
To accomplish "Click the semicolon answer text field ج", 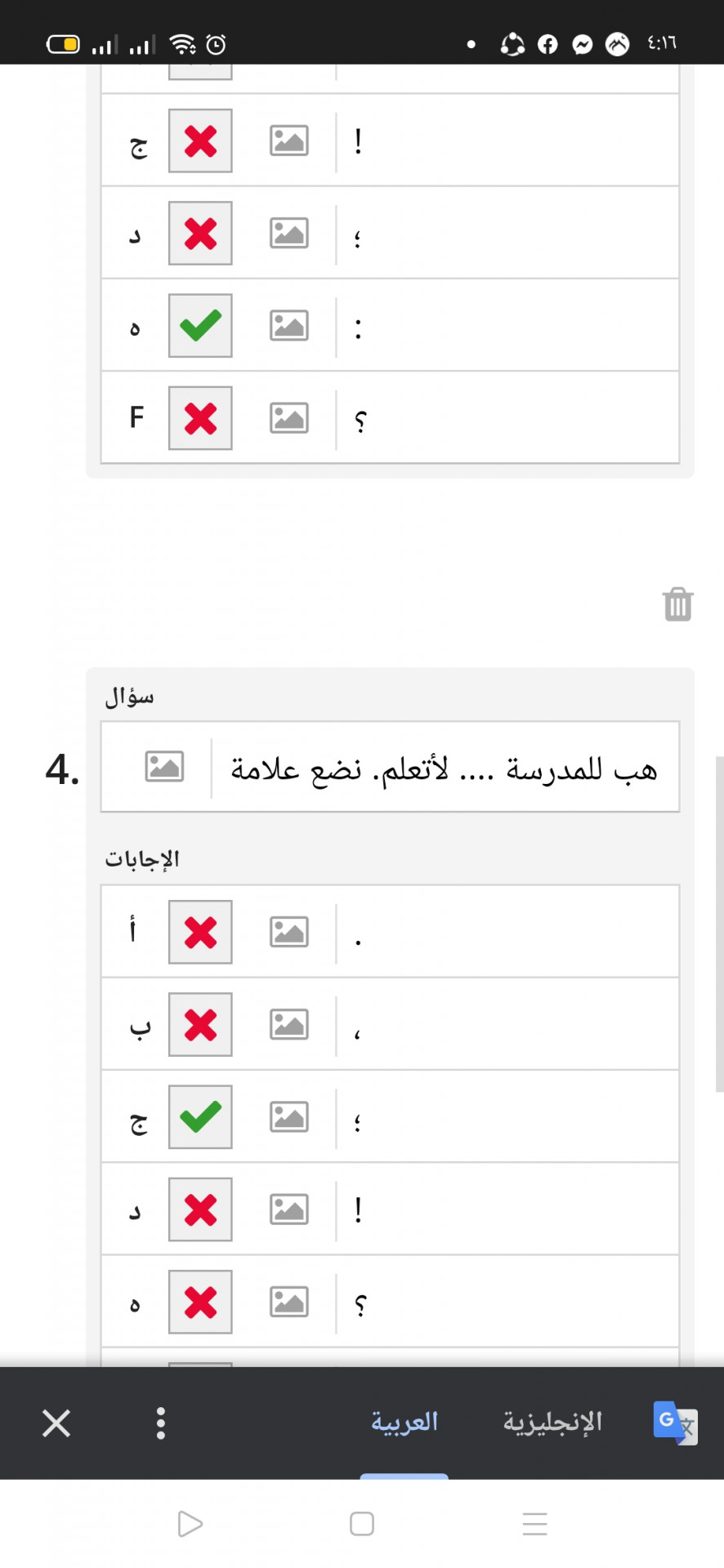I will point(507,1116).
